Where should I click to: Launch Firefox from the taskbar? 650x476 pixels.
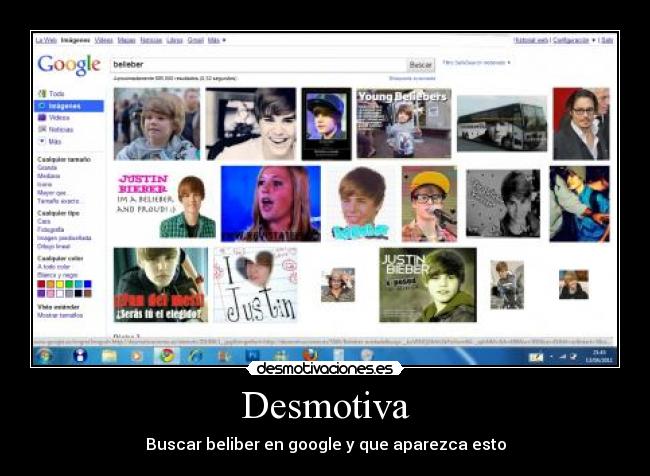click(x=310, y=355)
